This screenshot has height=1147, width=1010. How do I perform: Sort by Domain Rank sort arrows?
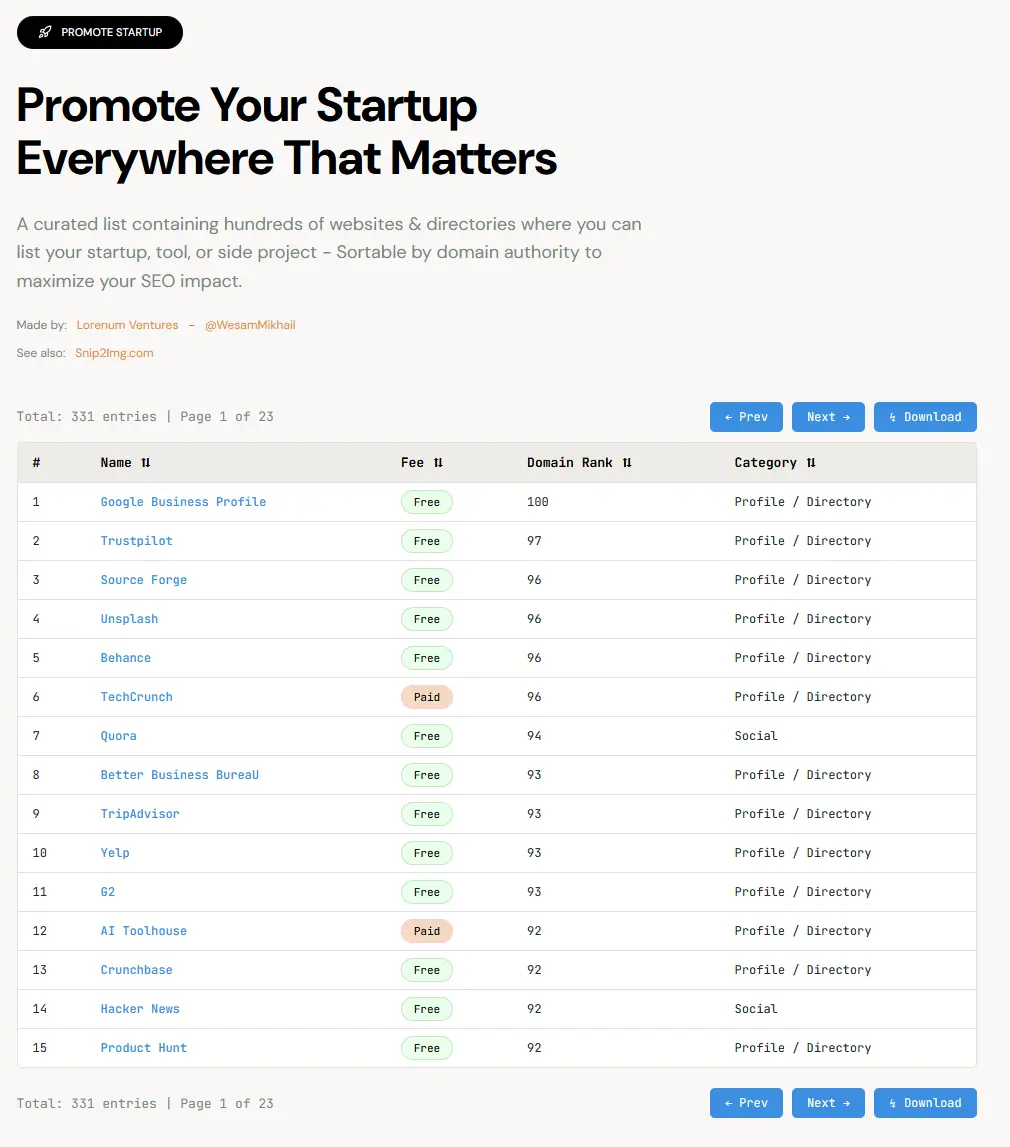627,463
